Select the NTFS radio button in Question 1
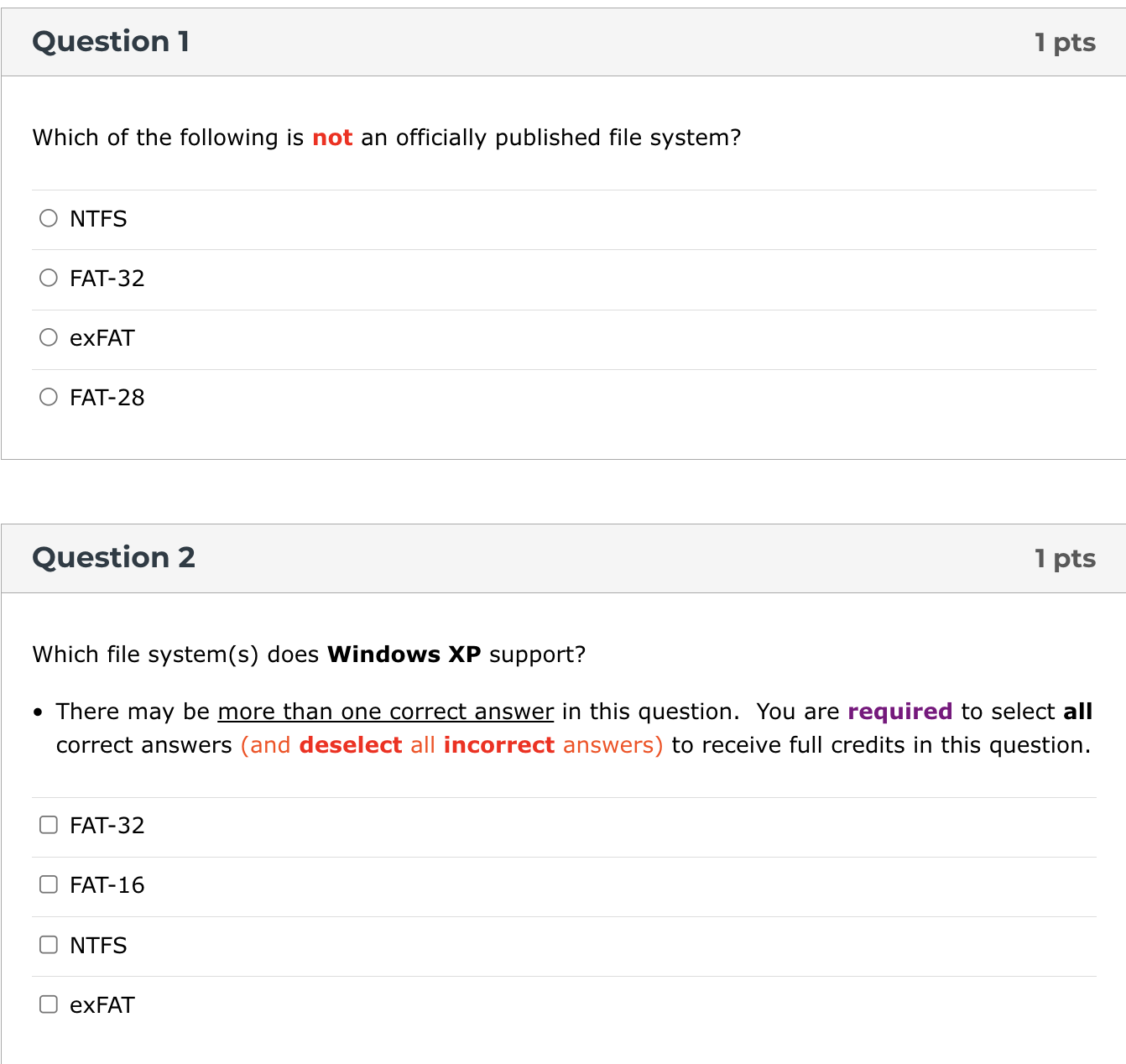The image size is (1126, 1064). pyautogui.click(x=49, y=218)
